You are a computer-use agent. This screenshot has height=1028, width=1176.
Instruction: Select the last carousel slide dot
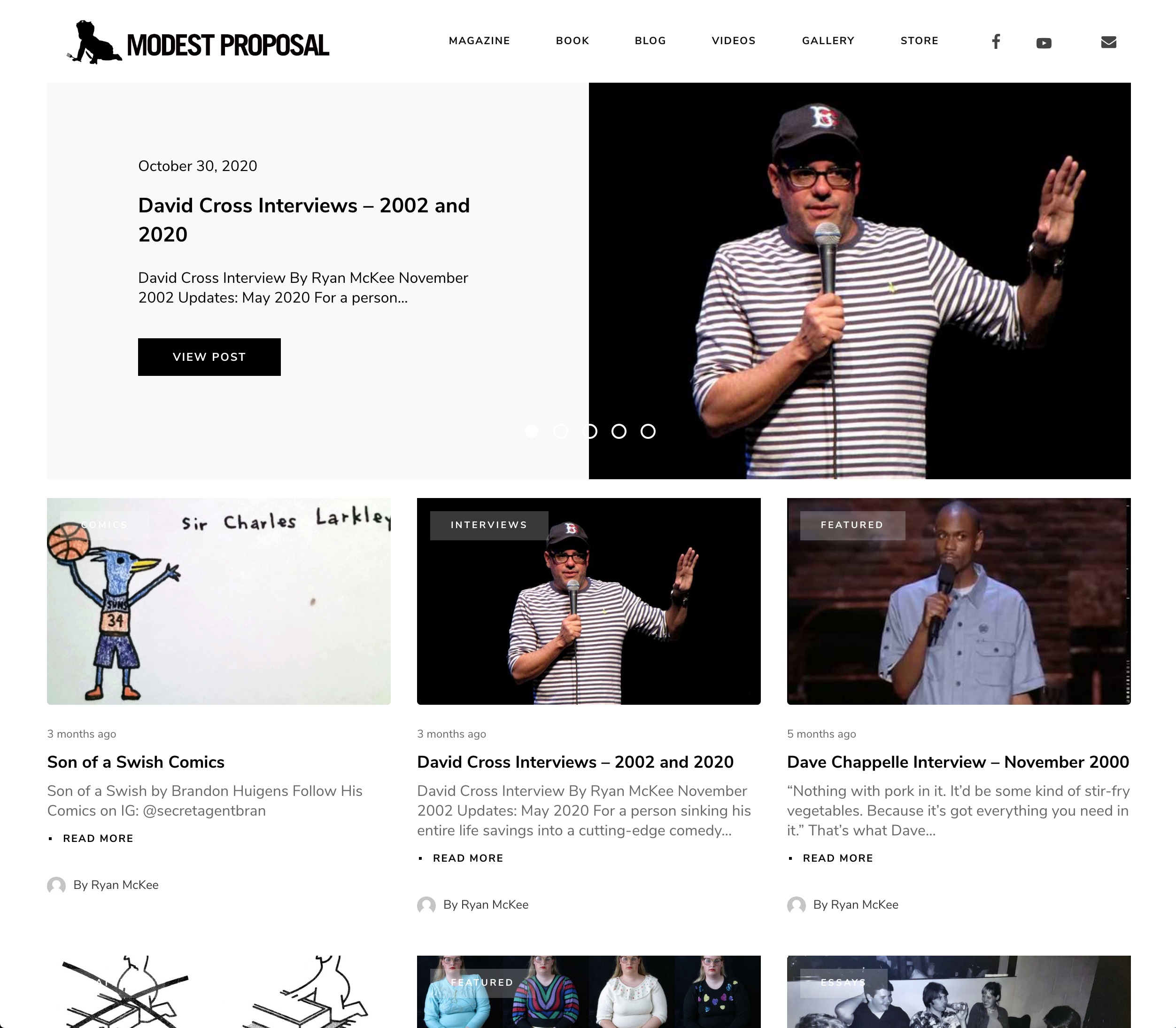pos(648,431)
